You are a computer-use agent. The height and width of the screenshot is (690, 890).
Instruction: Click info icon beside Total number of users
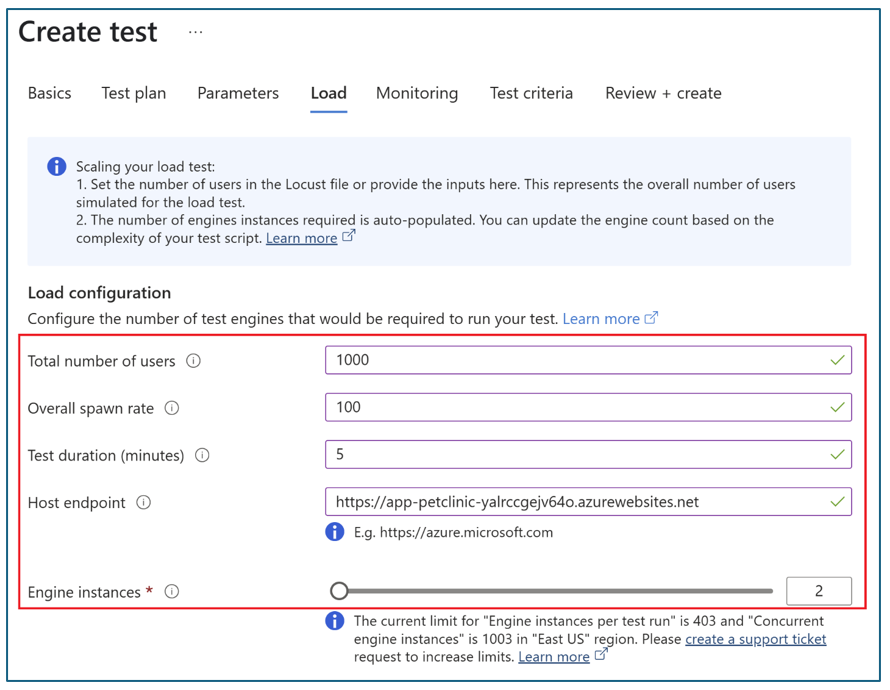194,361
